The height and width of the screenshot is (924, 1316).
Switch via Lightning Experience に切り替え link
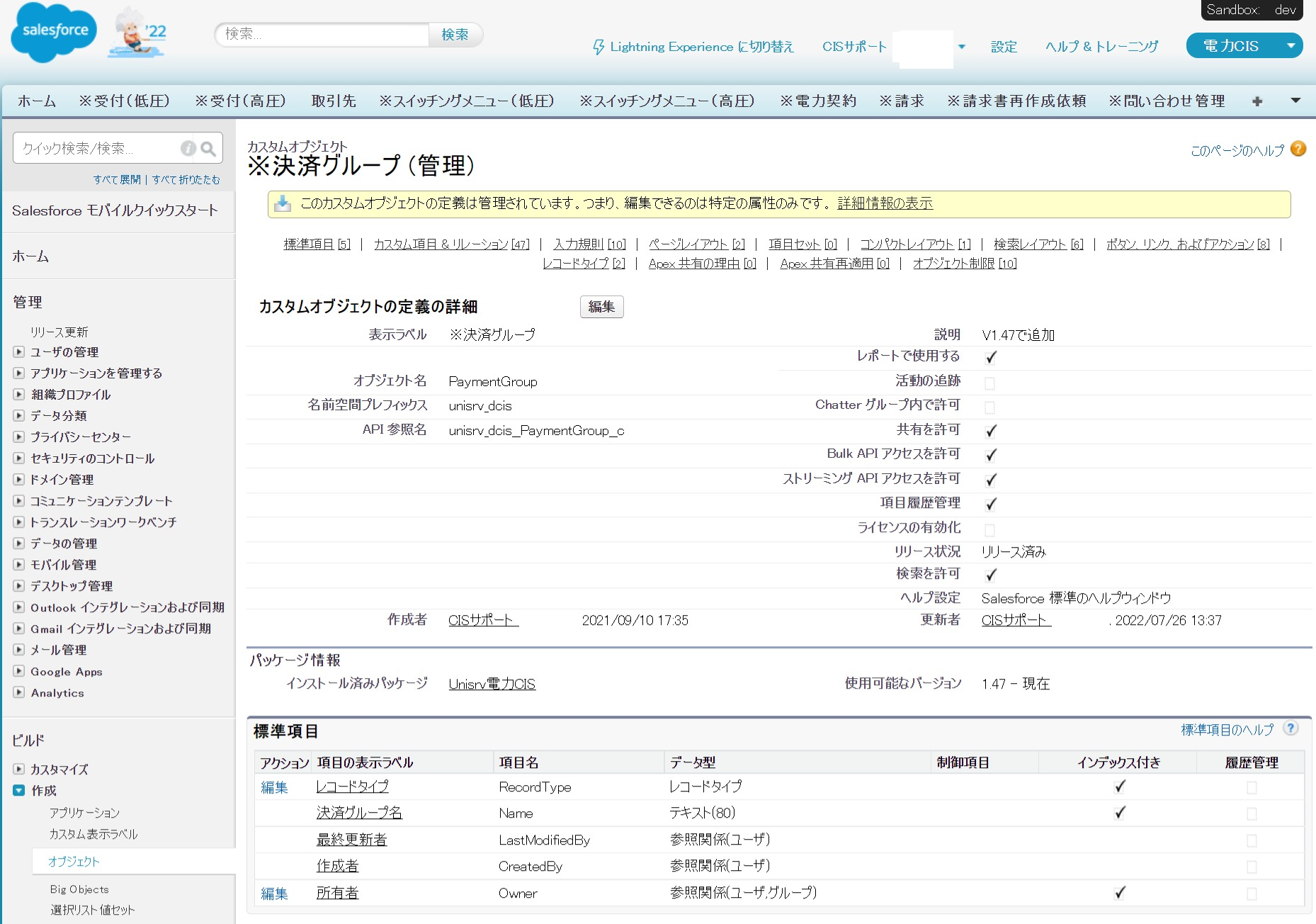coord(701,47)
